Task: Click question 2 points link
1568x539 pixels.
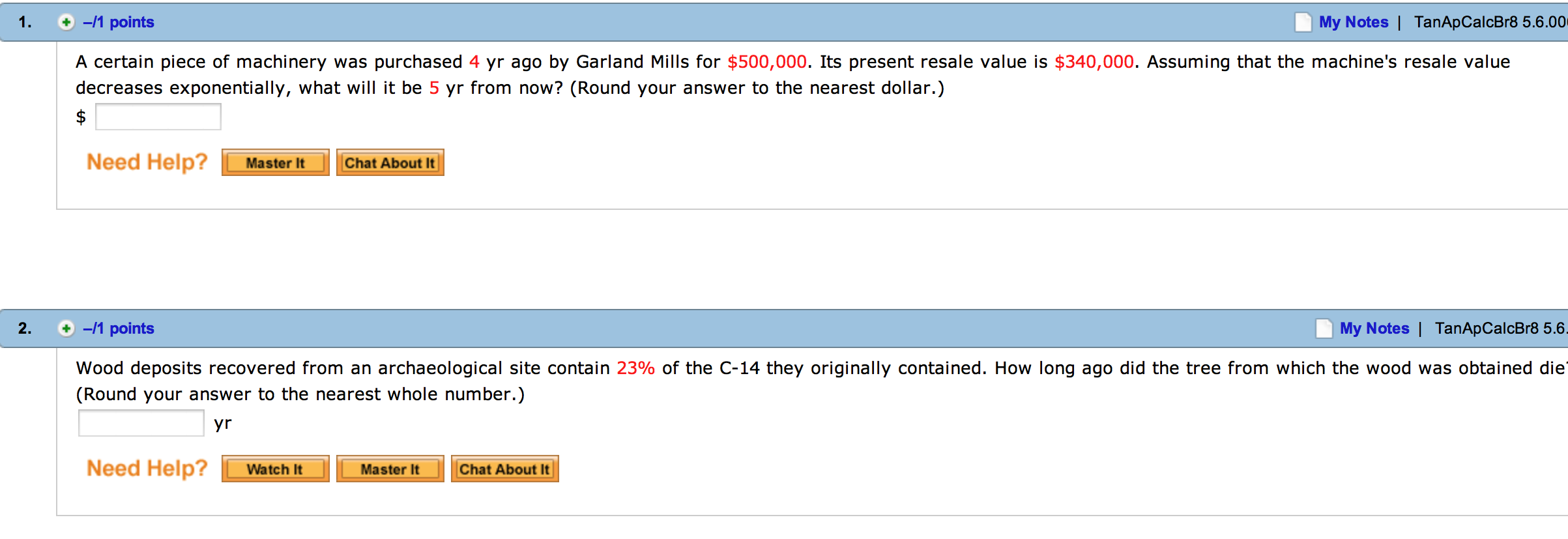Action: pyautogui.click(x=119, y=328)
